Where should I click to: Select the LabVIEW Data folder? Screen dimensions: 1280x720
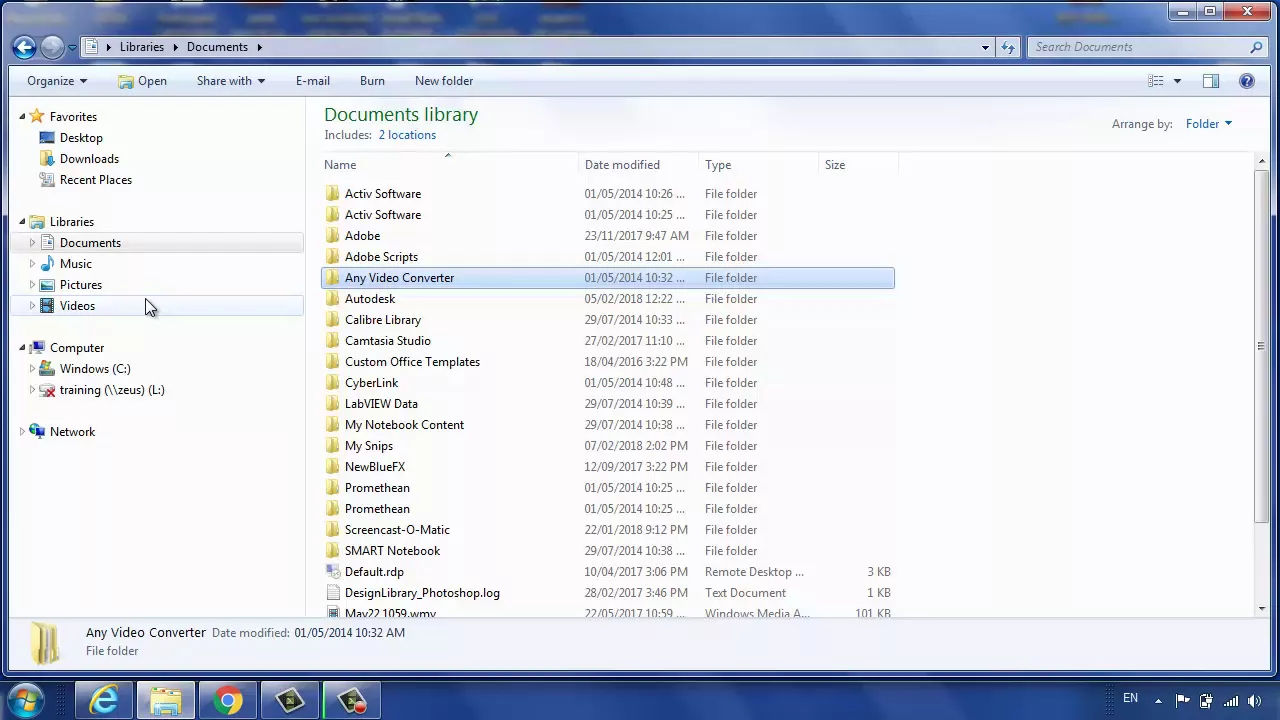tap(381, 404)
